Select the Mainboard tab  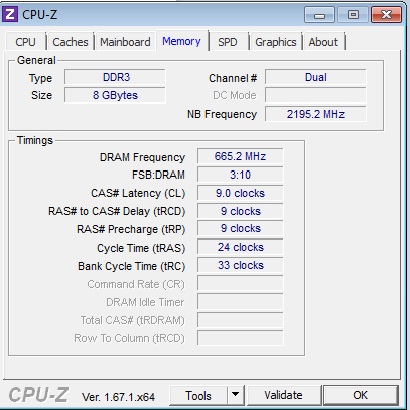(x=125, y=42)
